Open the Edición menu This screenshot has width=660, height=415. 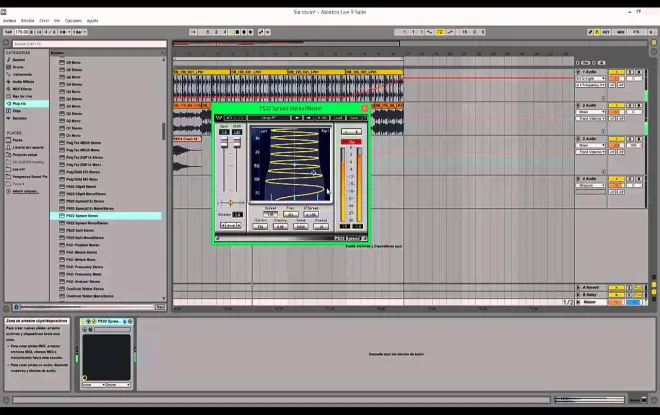coord(28,21)
